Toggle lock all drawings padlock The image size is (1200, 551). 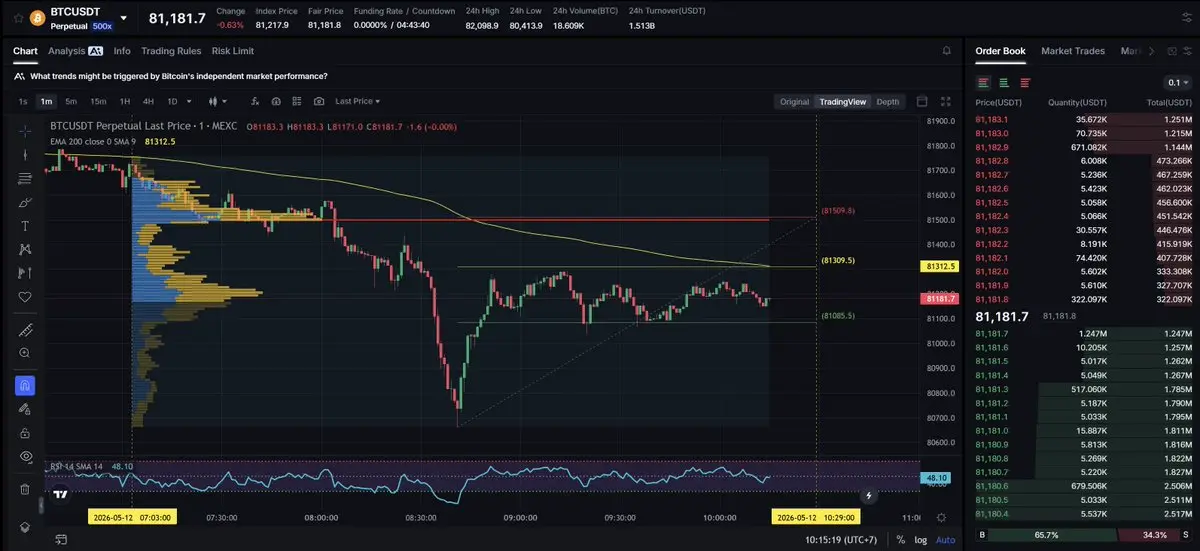pyautogui.click(x=25, y=433)
